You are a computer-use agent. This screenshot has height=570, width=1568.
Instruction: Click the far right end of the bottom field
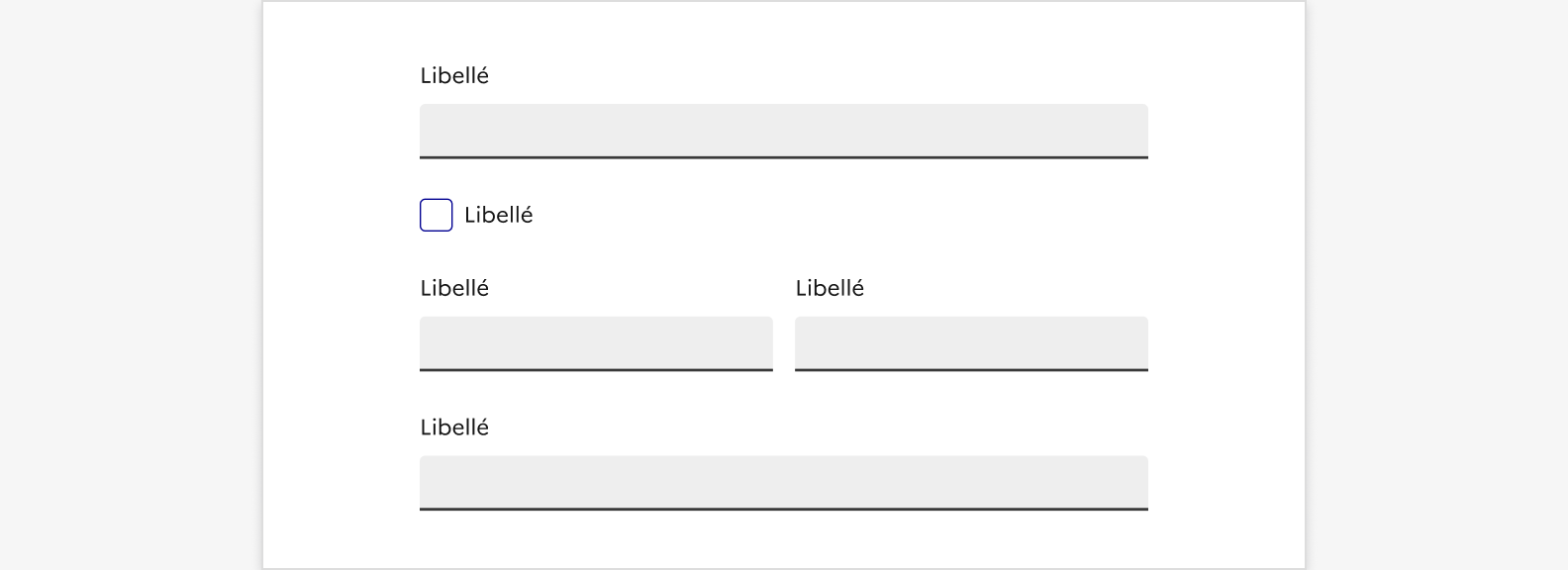[1136, 481]
